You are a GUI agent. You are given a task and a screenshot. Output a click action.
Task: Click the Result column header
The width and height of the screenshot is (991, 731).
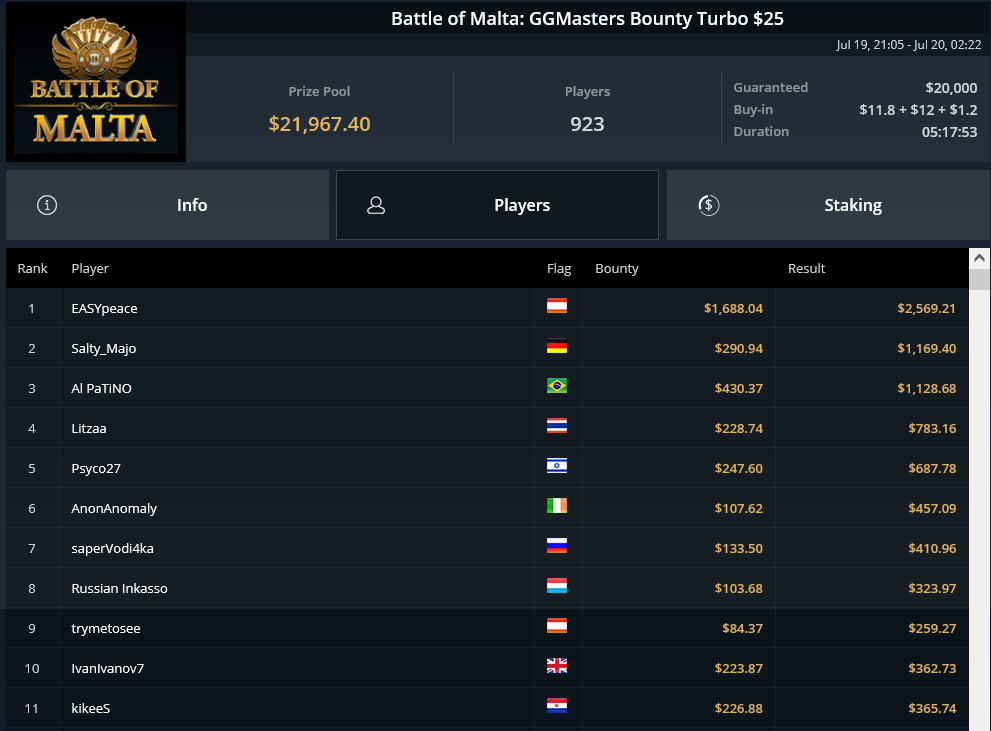click(x=806, y=269)
